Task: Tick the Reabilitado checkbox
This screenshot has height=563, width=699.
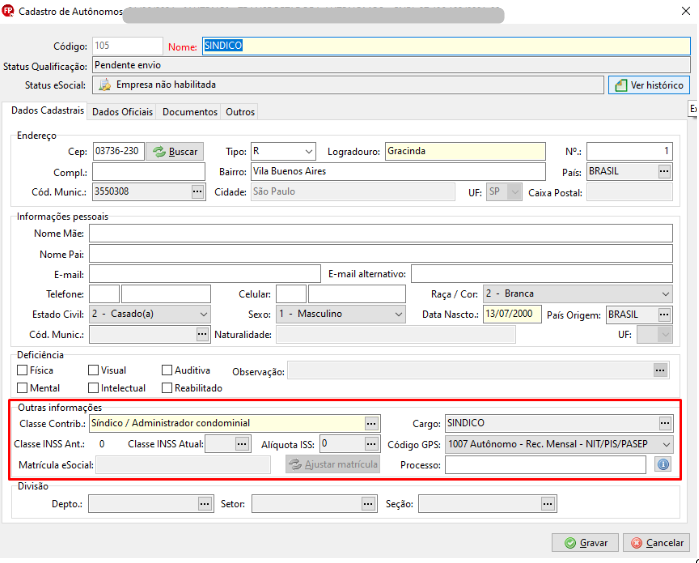Action: 167,388
